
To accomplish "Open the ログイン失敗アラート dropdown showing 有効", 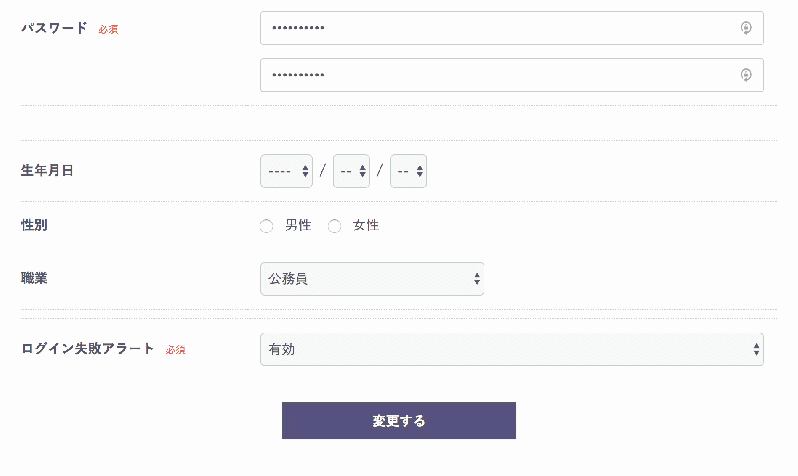I will tap(511, 349).
